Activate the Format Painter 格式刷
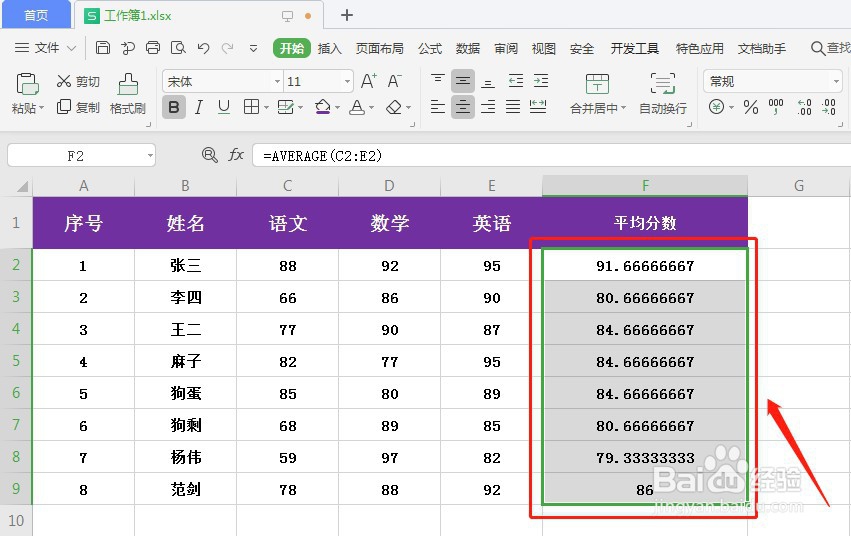Viewport: 851px width, 536px height. [x=128, y=93]
